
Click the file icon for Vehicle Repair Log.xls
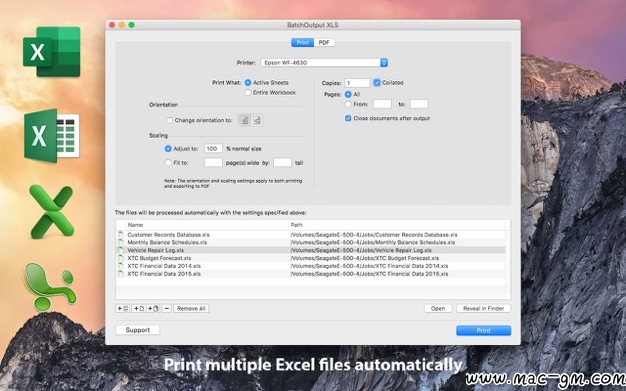[121, 250]
